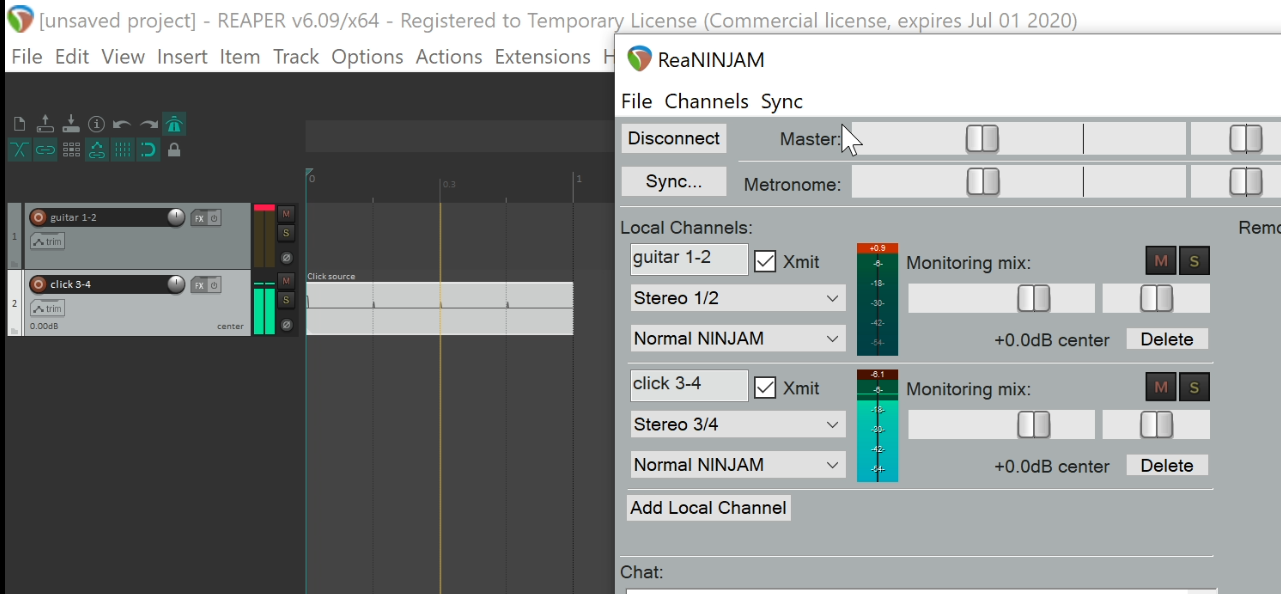Toggle the metronome toolbar icon
This screenshot has width=1281, height=594.
click(x=174, y=124)
